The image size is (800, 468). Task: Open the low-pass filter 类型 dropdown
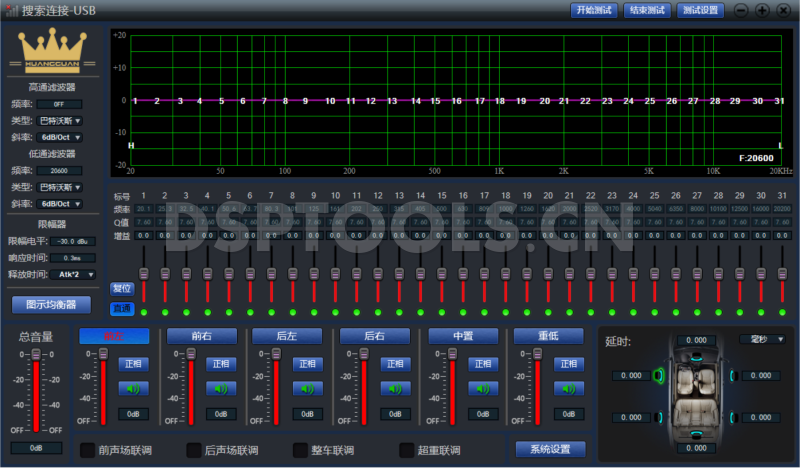[60, 187]
